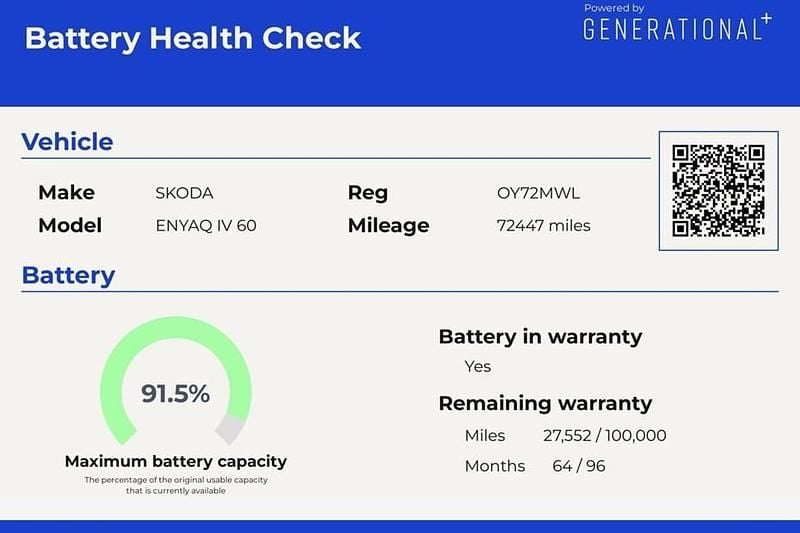Click the grey unfilled gauge segment
The width and height of the screenshot is (800, 533).
[x=231, y=428]
